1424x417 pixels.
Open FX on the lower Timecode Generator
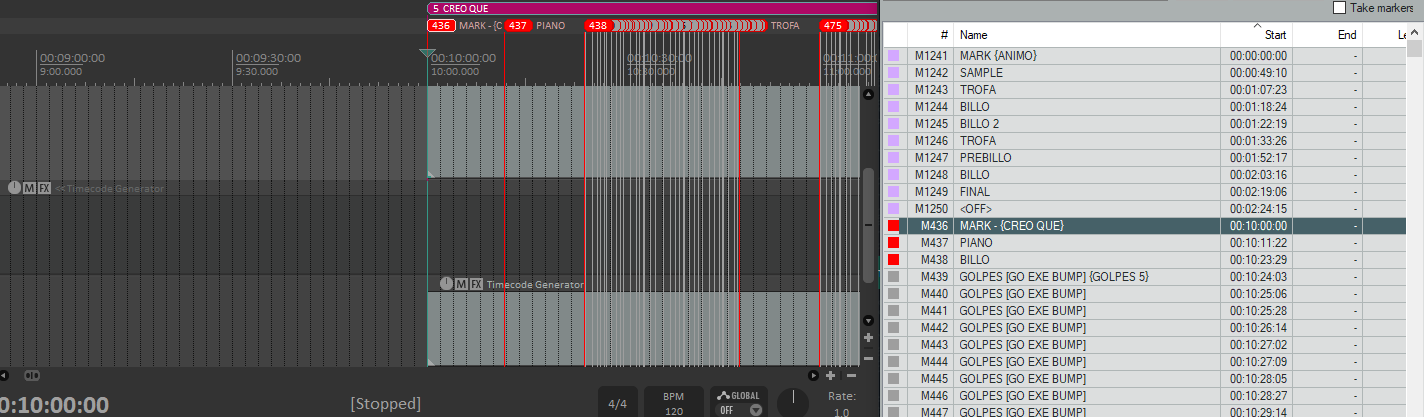pyautogui.click(x=476, y=284)
